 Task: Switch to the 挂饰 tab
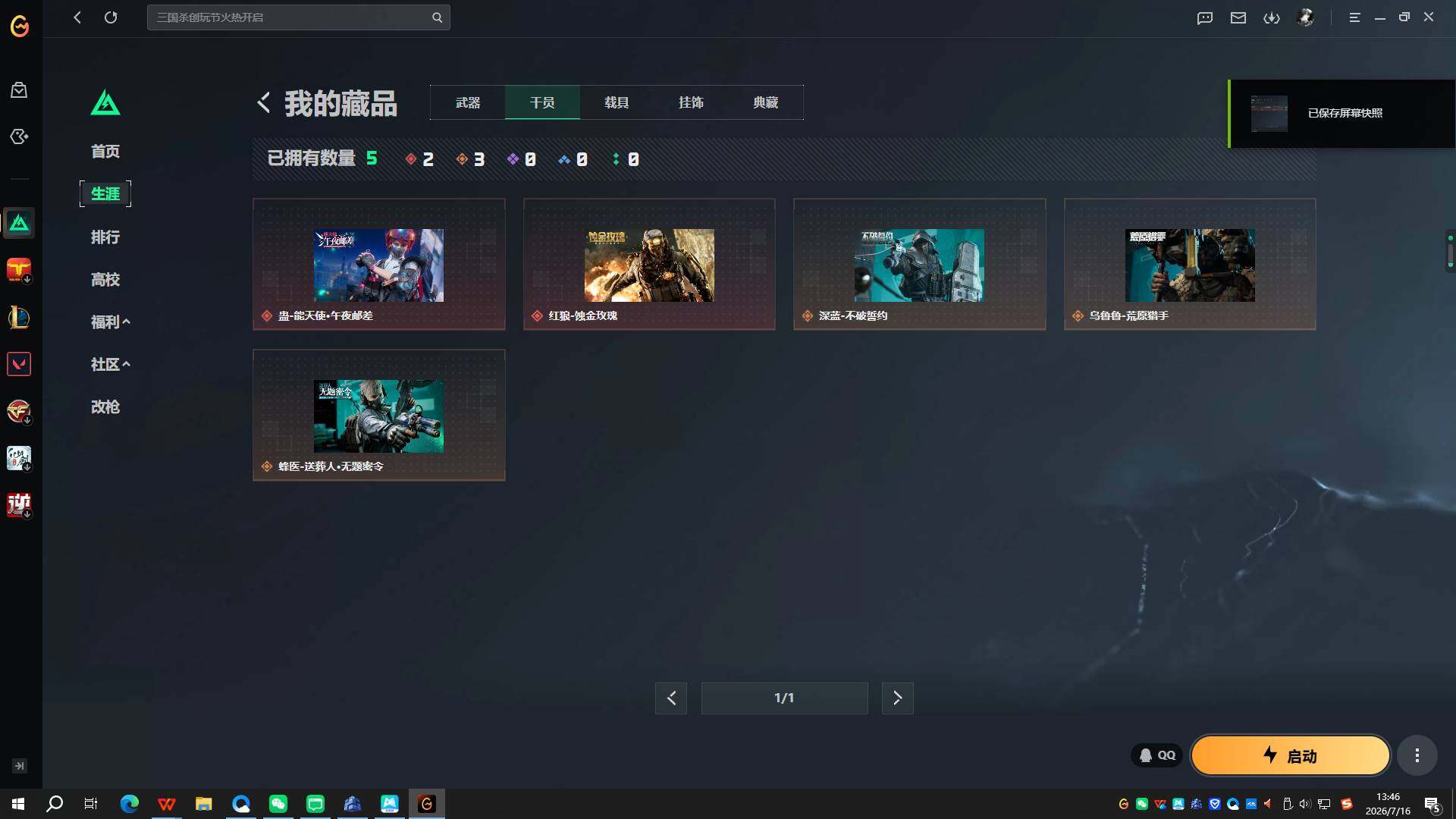691,102
